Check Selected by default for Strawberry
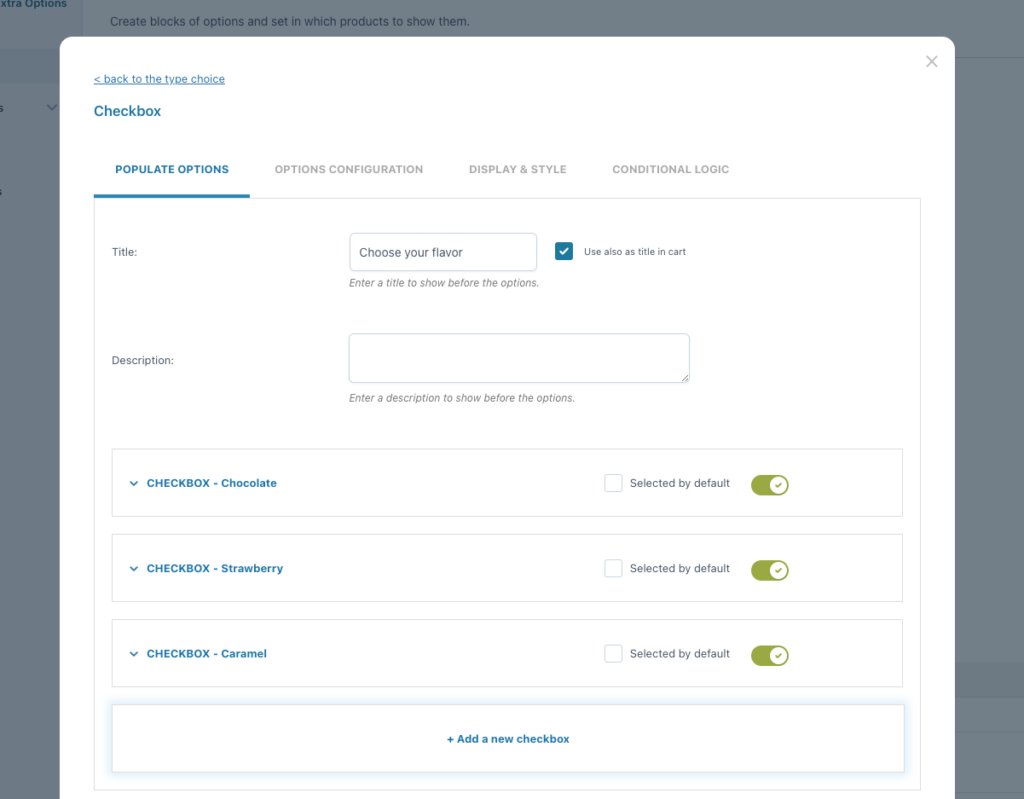Screen dimensions: 1024x799 613,568
